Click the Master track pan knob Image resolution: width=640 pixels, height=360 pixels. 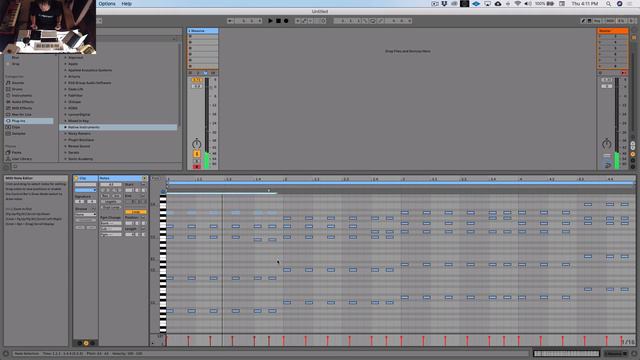click(607, 144)
